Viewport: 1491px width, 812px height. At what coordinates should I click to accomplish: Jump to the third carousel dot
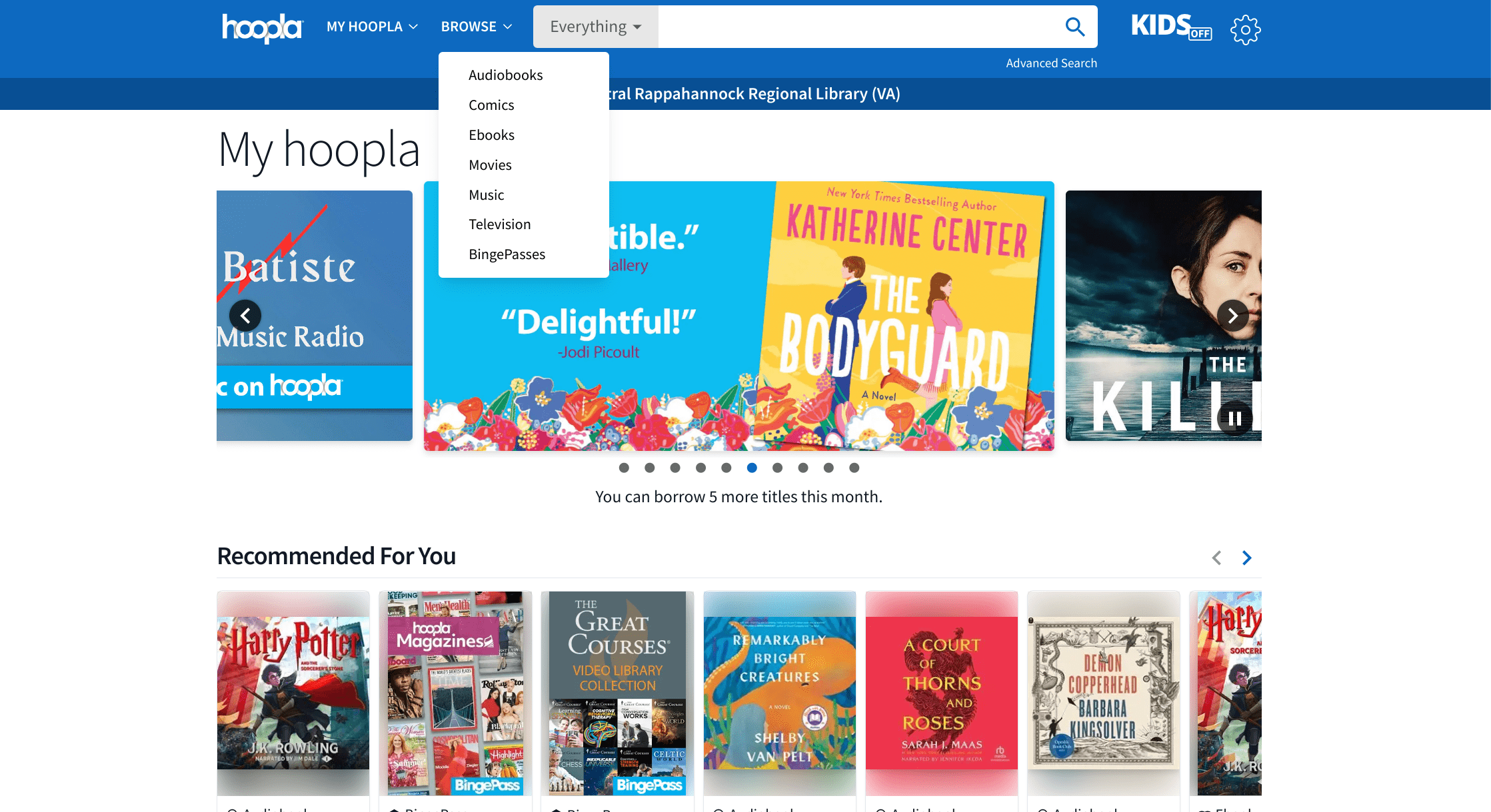coord(675,468)
